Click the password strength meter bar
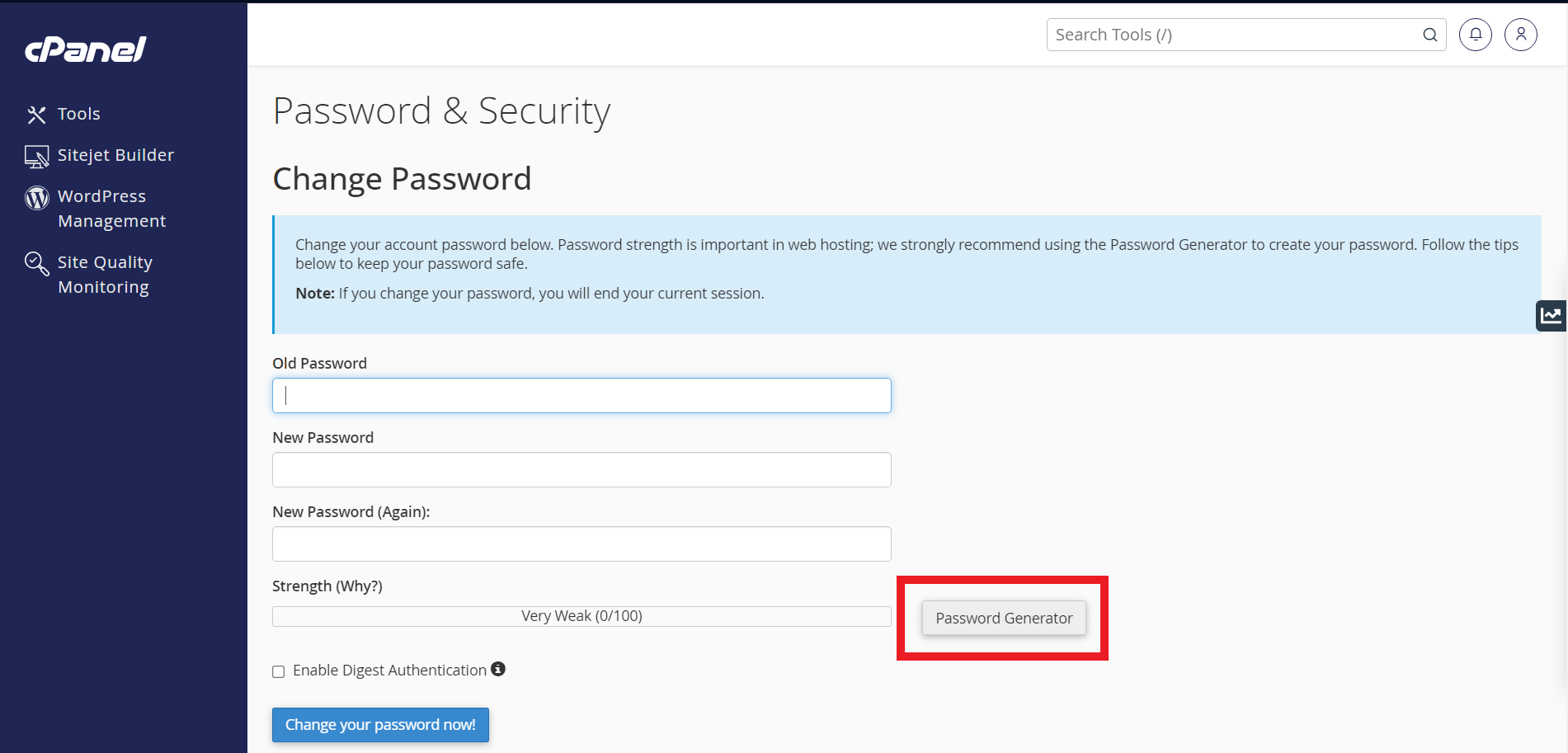1568x753 pixels. point(582,616)
